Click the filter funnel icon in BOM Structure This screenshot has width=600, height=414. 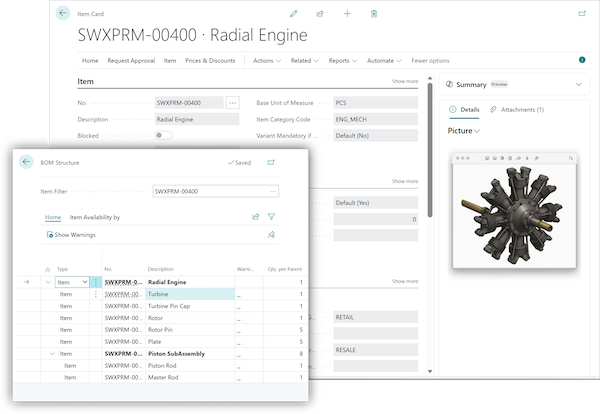[271, 217]
